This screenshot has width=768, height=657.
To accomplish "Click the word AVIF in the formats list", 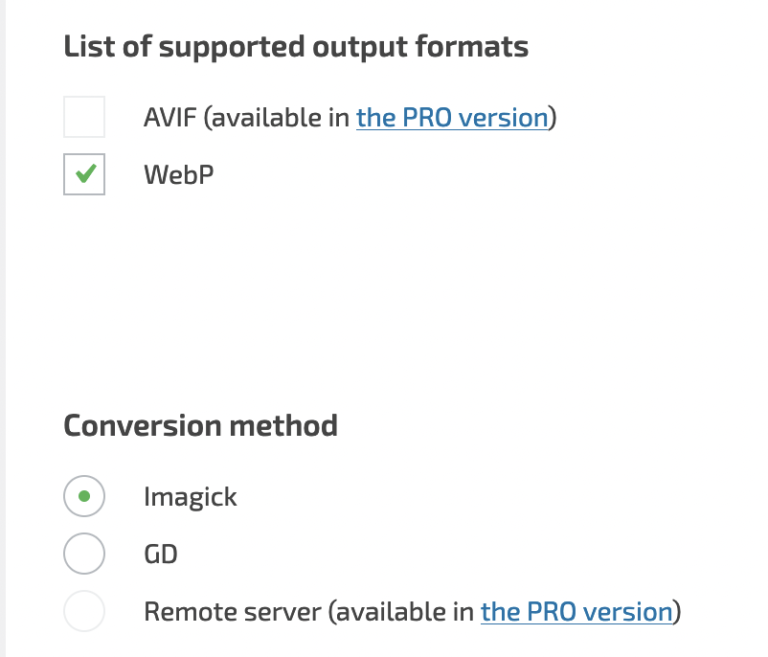I will tap(170, 118).
